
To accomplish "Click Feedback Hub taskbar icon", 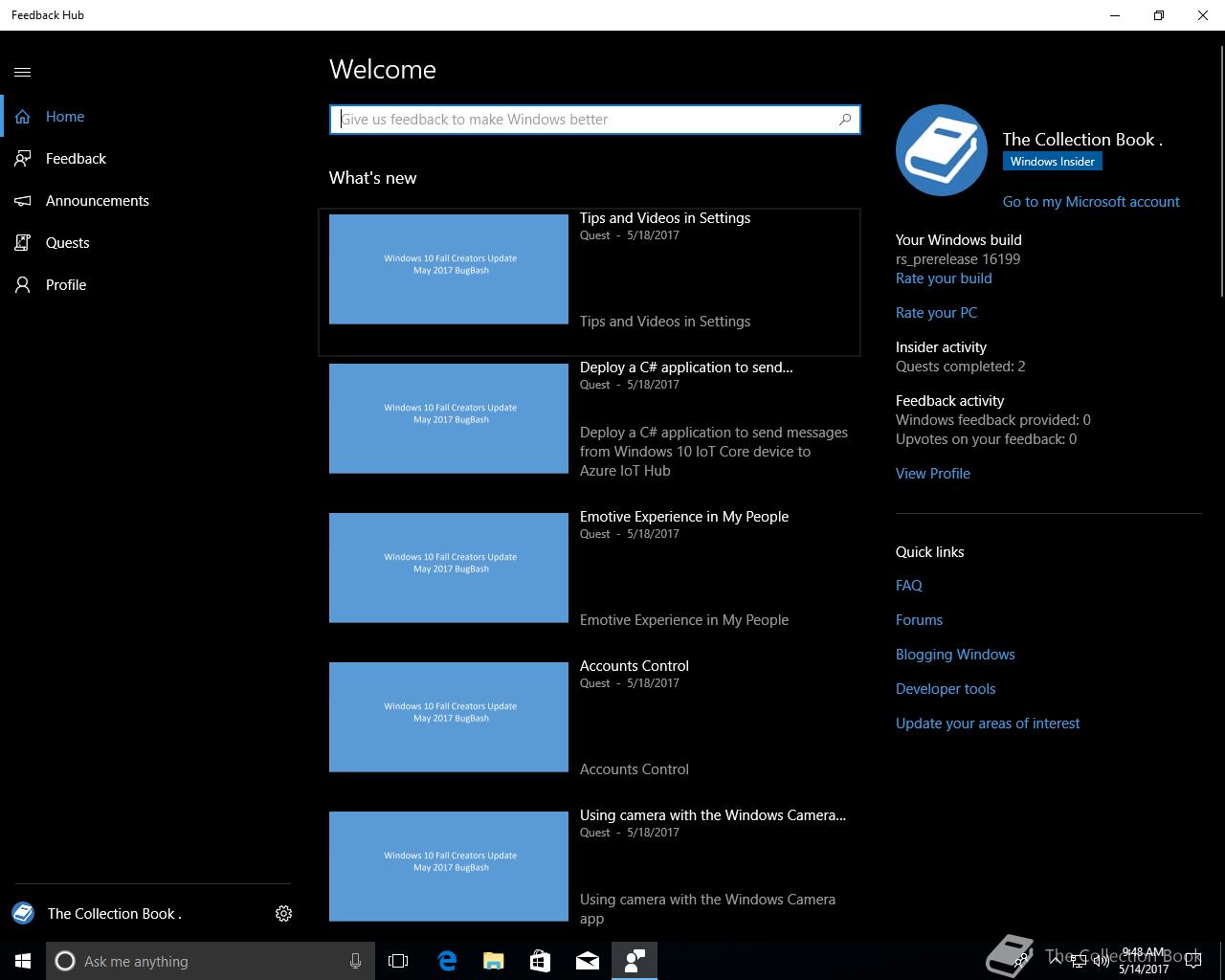I will (x=635, y=961).
